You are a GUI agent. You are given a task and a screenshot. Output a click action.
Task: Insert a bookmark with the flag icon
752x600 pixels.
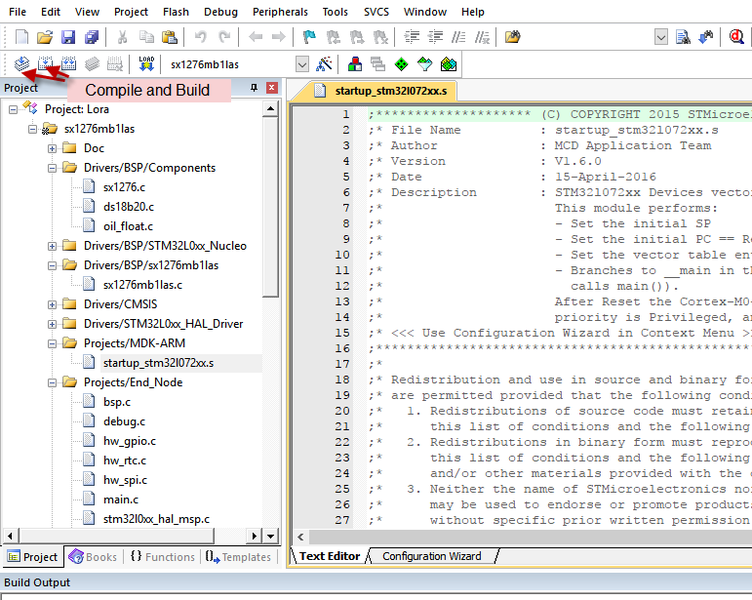point(309,37)
